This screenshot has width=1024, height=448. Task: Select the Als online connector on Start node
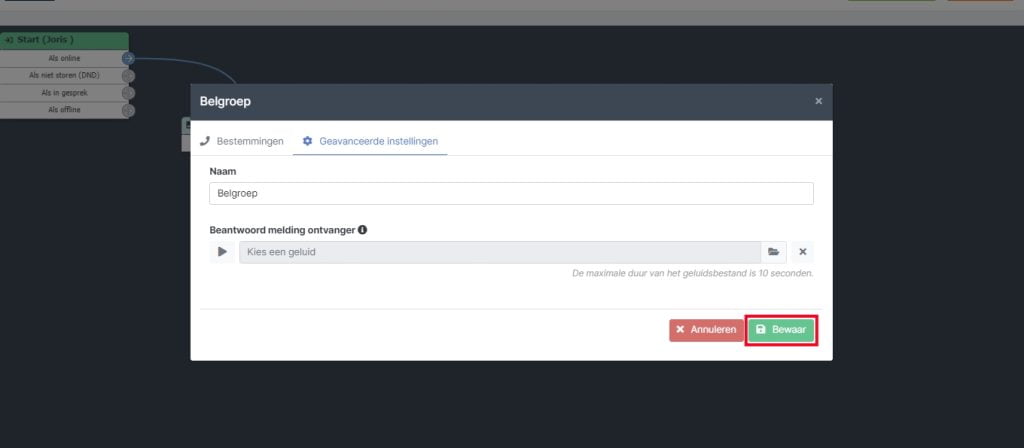tap(128, 59)
